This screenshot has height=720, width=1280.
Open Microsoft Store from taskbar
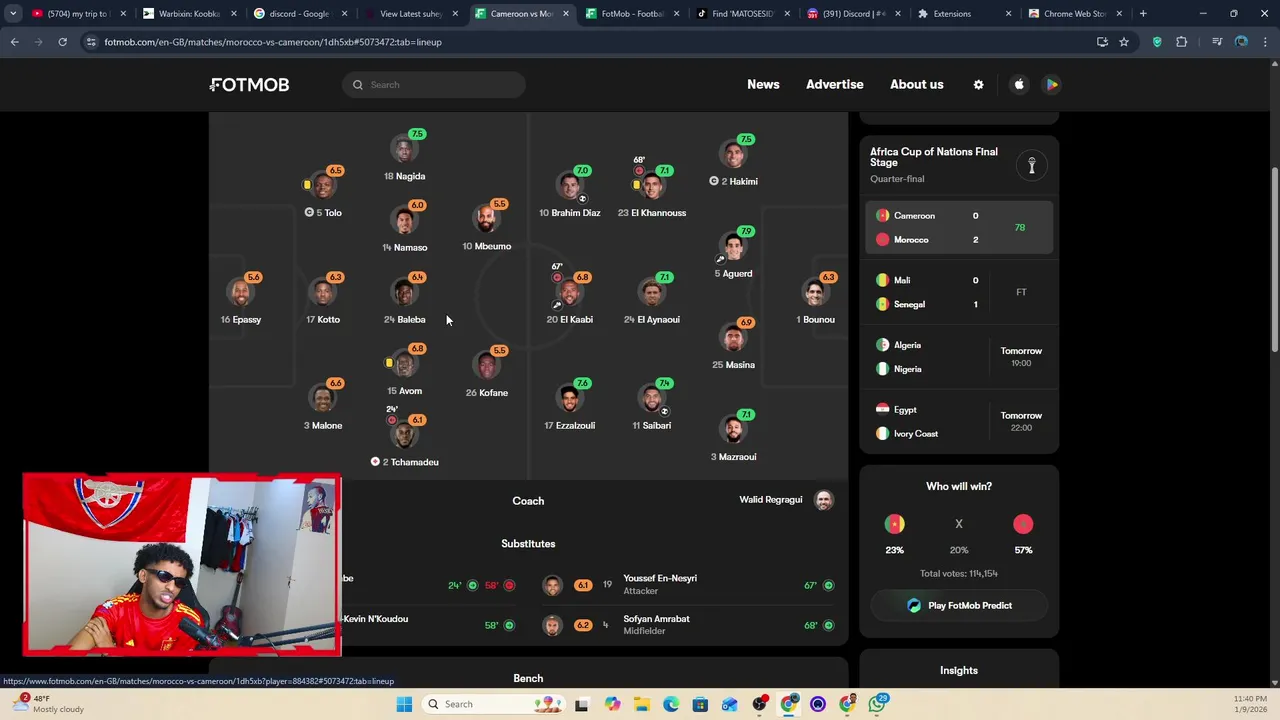tap(700, 704)
